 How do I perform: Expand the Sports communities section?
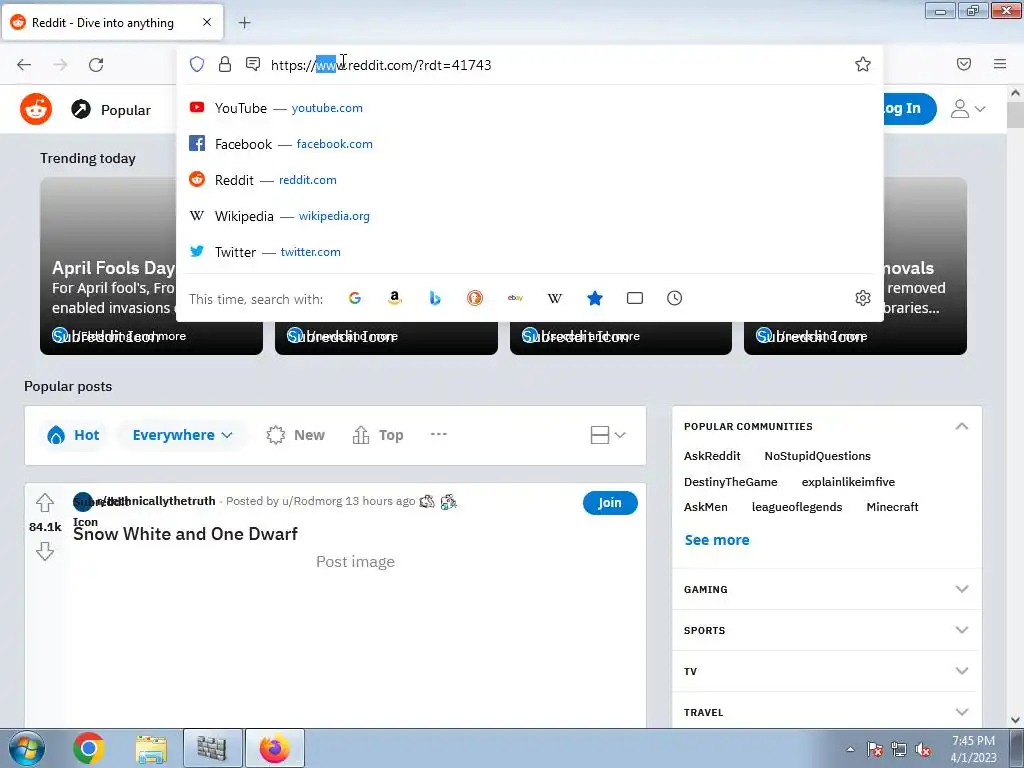(826, 630)
